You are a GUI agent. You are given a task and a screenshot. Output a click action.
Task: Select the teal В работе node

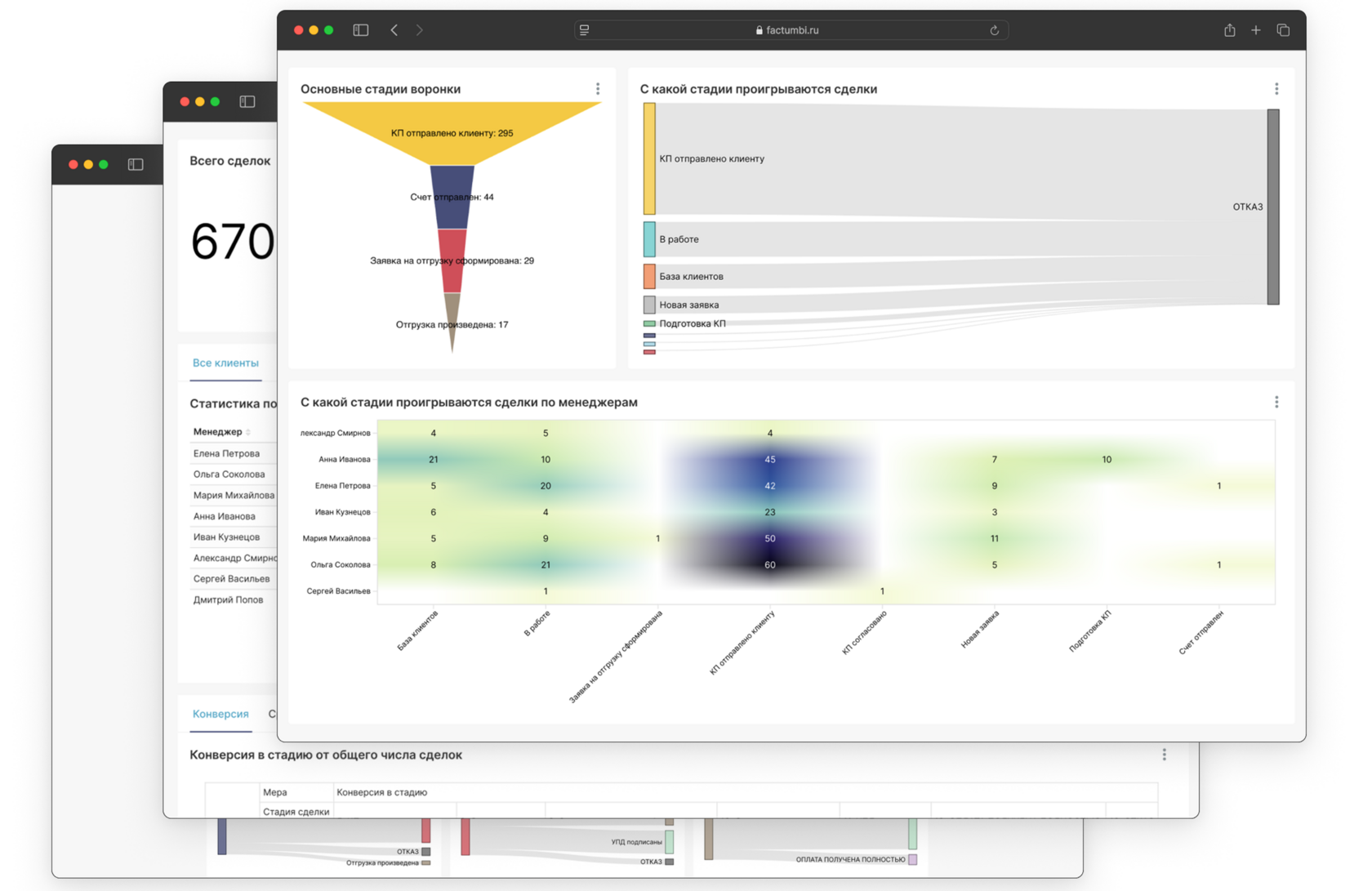649,239
